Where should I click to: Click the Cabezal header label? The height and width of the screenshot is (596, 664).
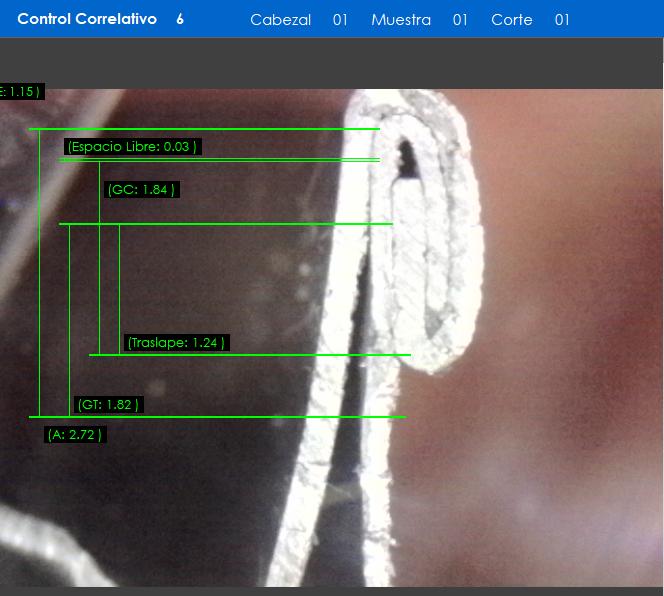[x=280, y=20]
